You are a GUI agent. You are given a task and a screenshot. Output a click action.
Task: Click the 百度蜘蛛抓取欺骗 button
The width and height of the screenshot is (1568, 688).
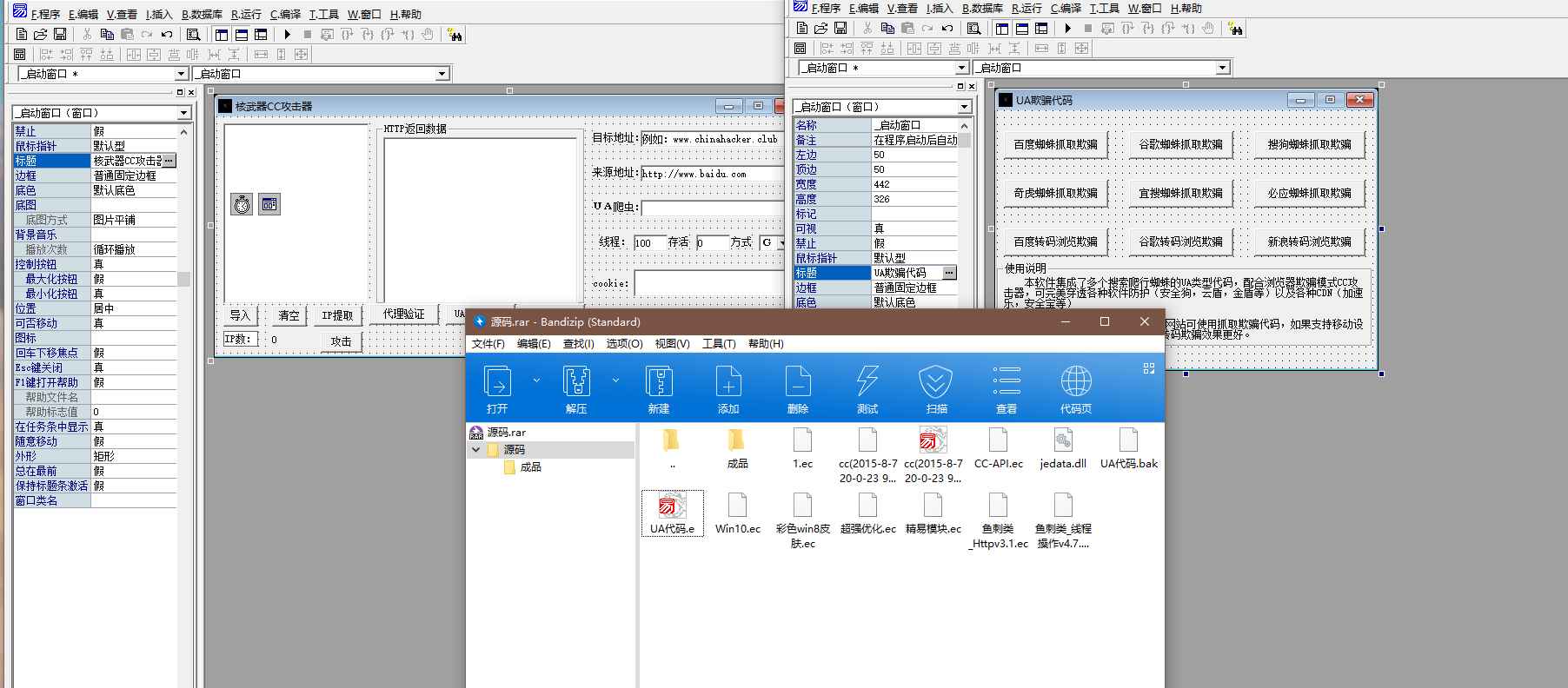1055,144
